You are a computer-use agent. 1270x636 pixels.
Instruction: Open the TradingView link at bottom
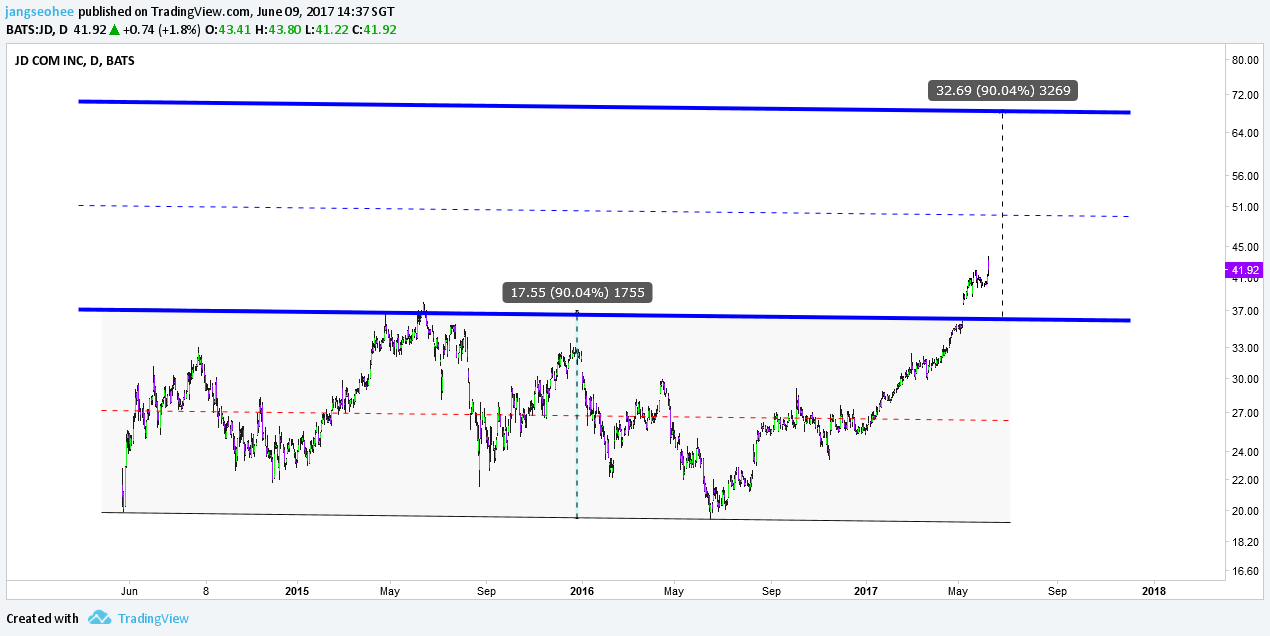coord(153,618)
